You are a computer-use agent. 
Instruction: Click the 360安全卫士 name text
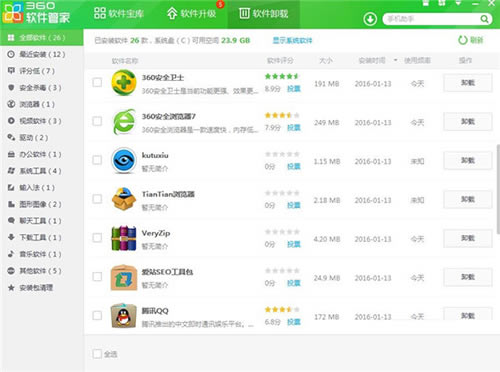click(x=163, y=78)
